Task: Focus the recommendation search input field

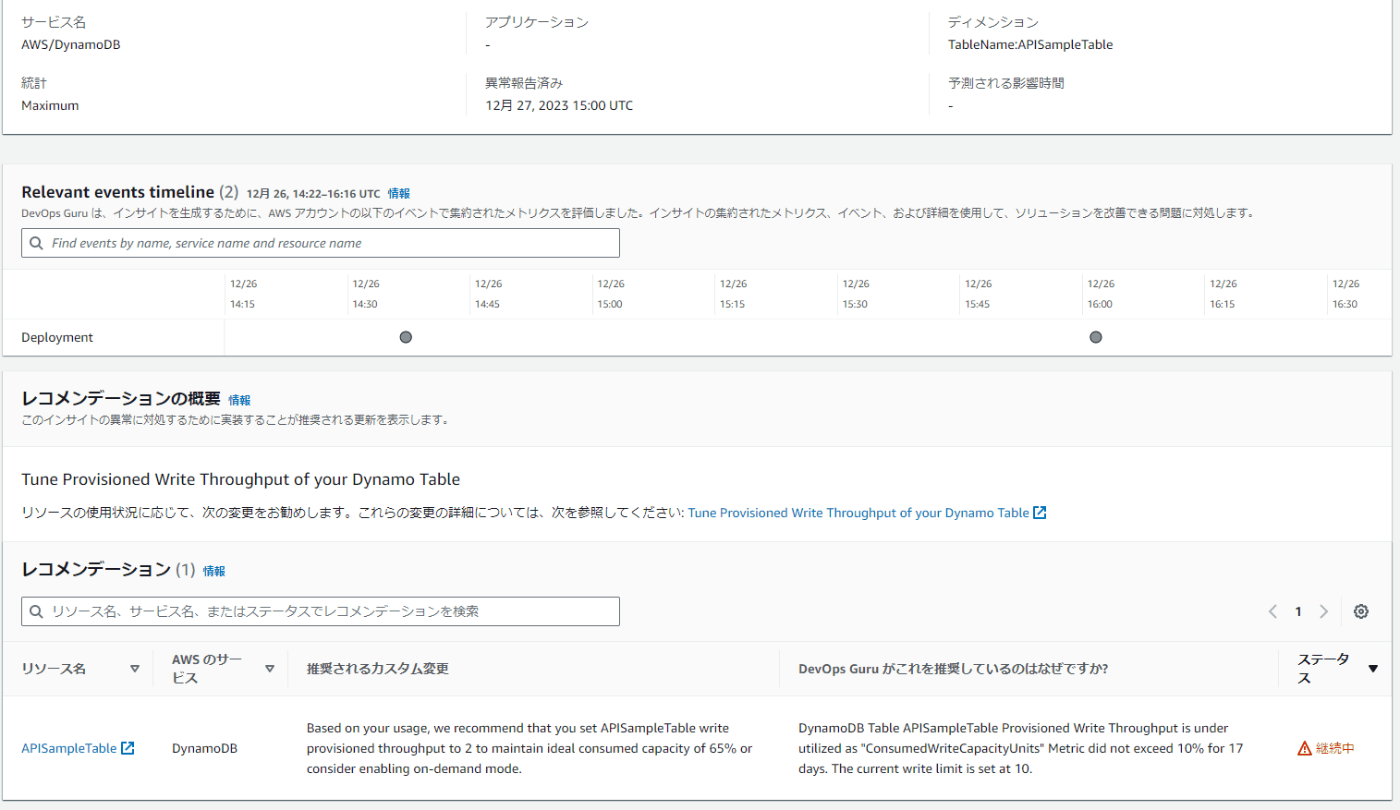Action: coord(320,611)
